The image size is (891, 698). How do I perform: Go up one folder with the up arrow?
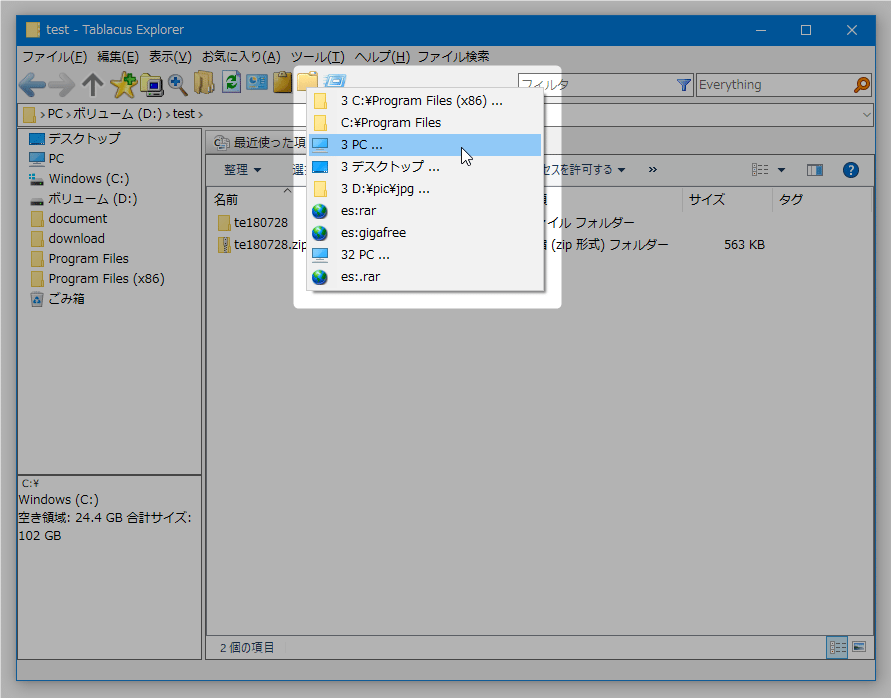[93, 85]
